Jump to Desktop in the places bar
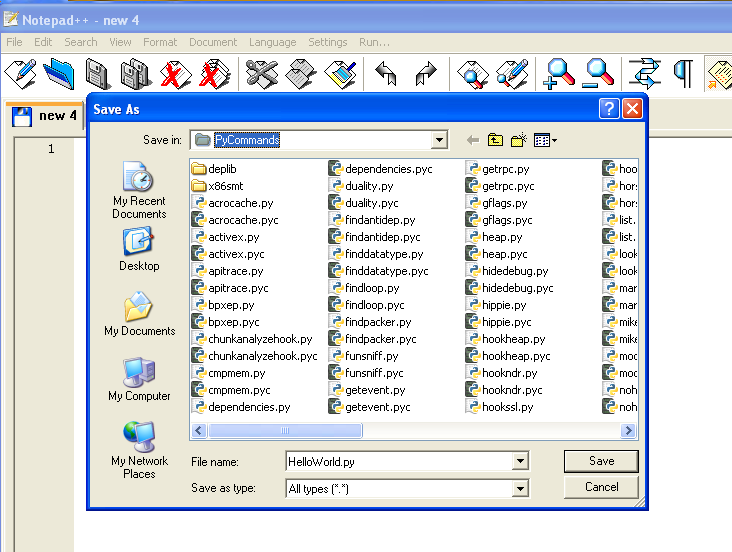 [x=139, y=249]
